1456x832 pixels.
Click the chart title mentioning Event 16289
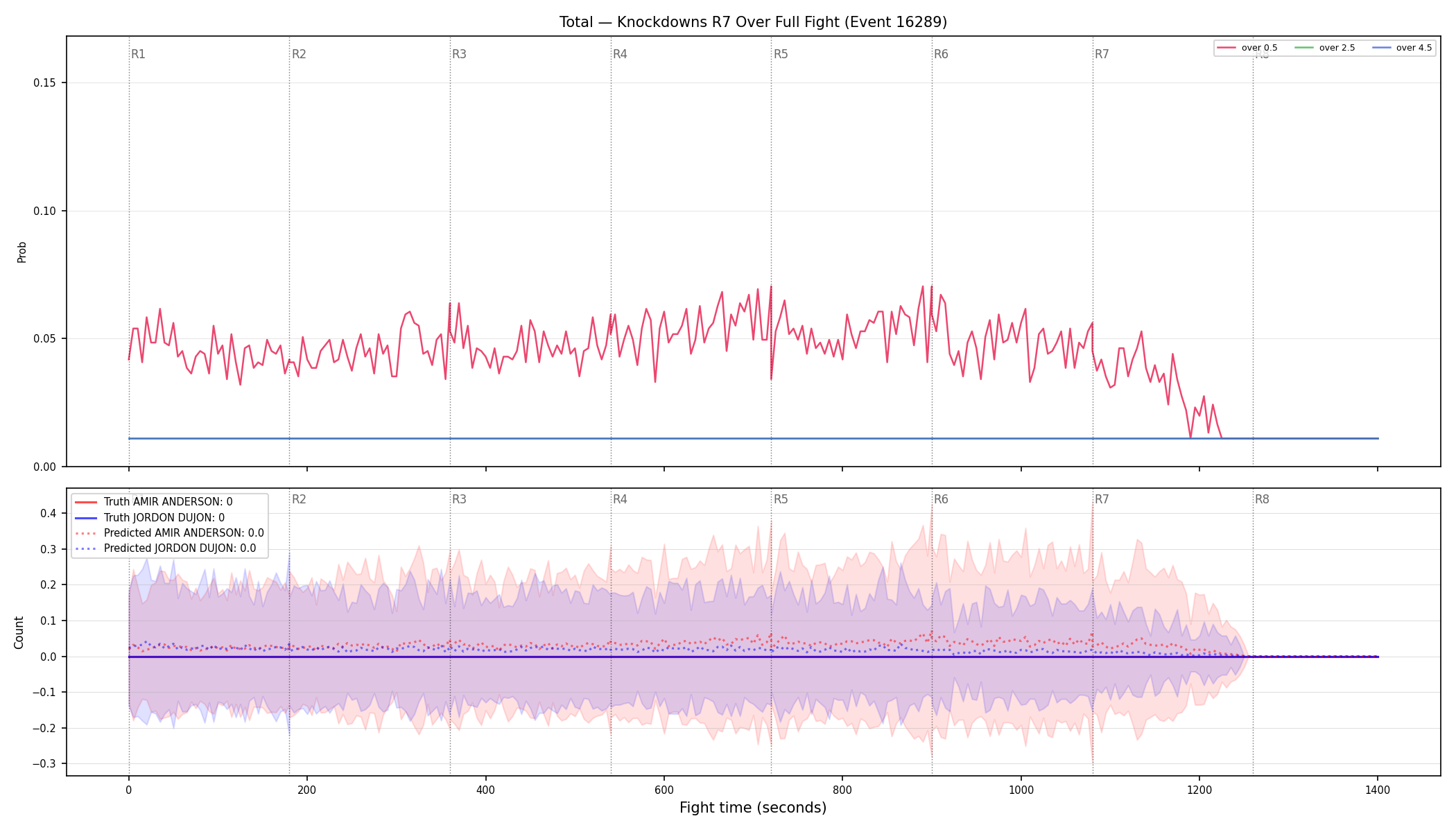(753, 22)
